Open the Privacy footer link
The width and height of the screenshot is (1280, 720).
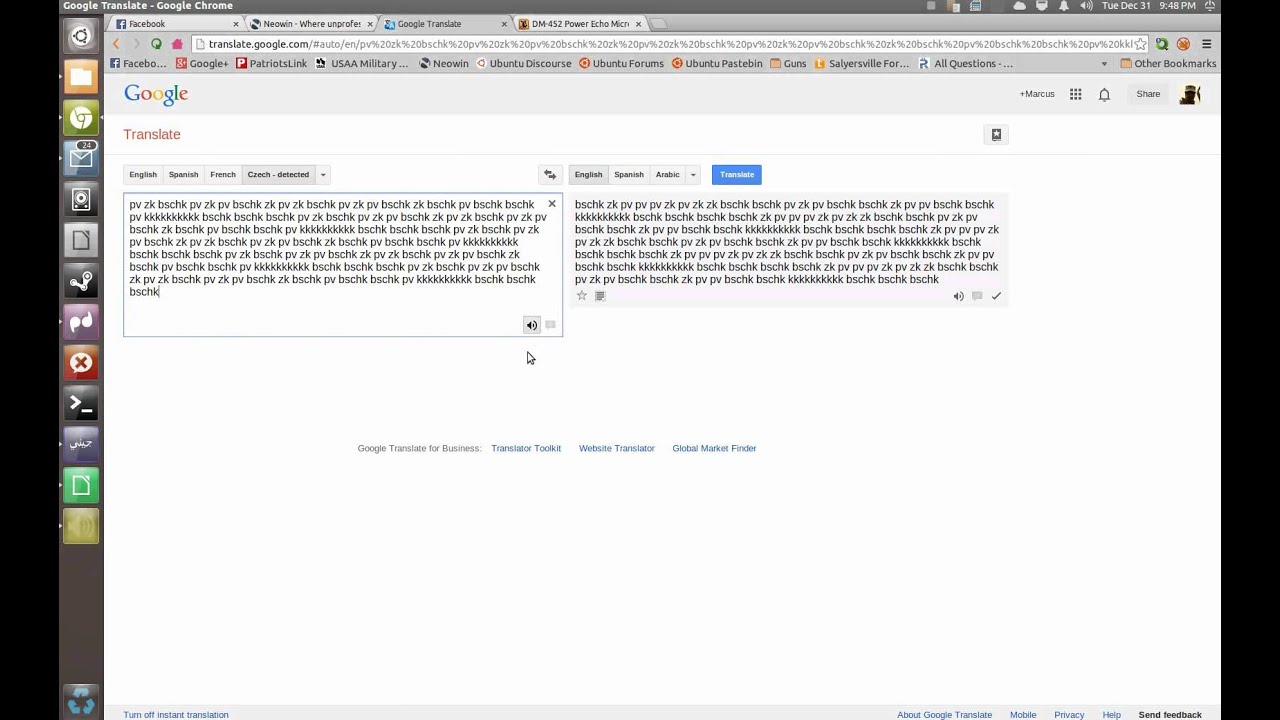[x=1069, y=714]
